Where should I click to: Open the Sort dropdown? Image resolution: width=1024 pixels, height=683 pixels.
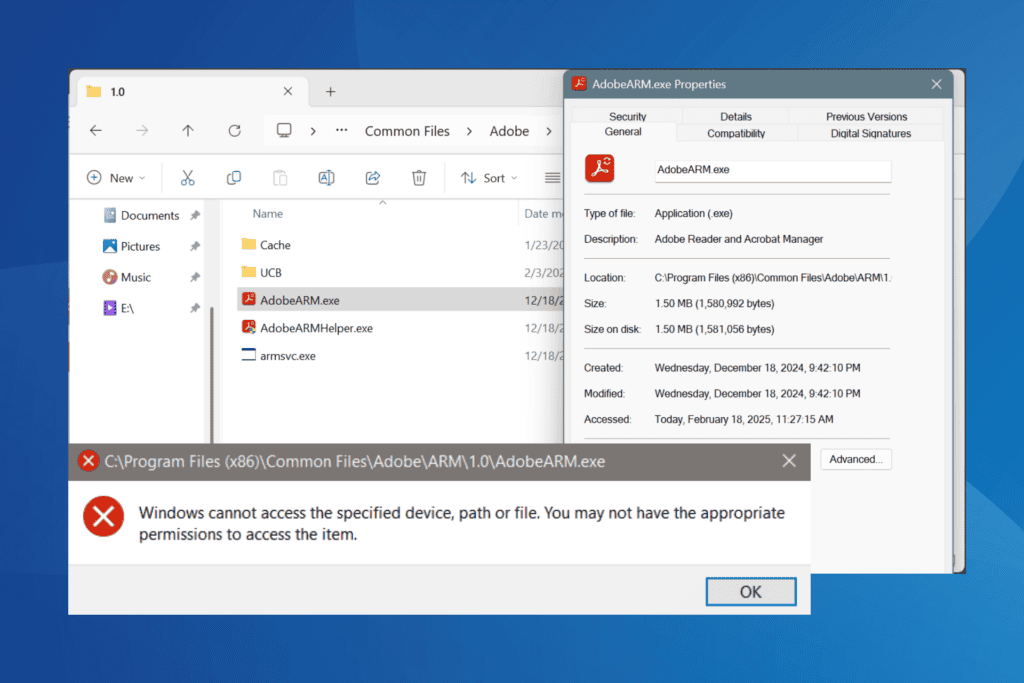489,177
